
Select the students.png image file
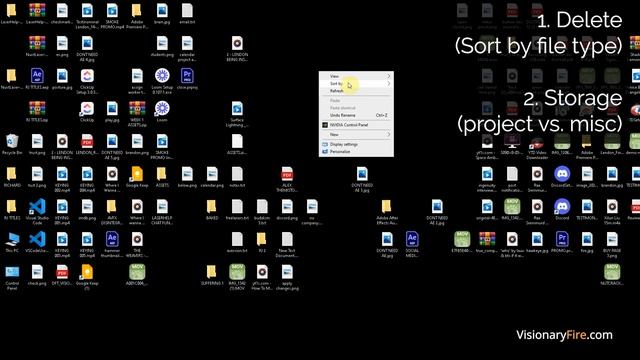162,47
